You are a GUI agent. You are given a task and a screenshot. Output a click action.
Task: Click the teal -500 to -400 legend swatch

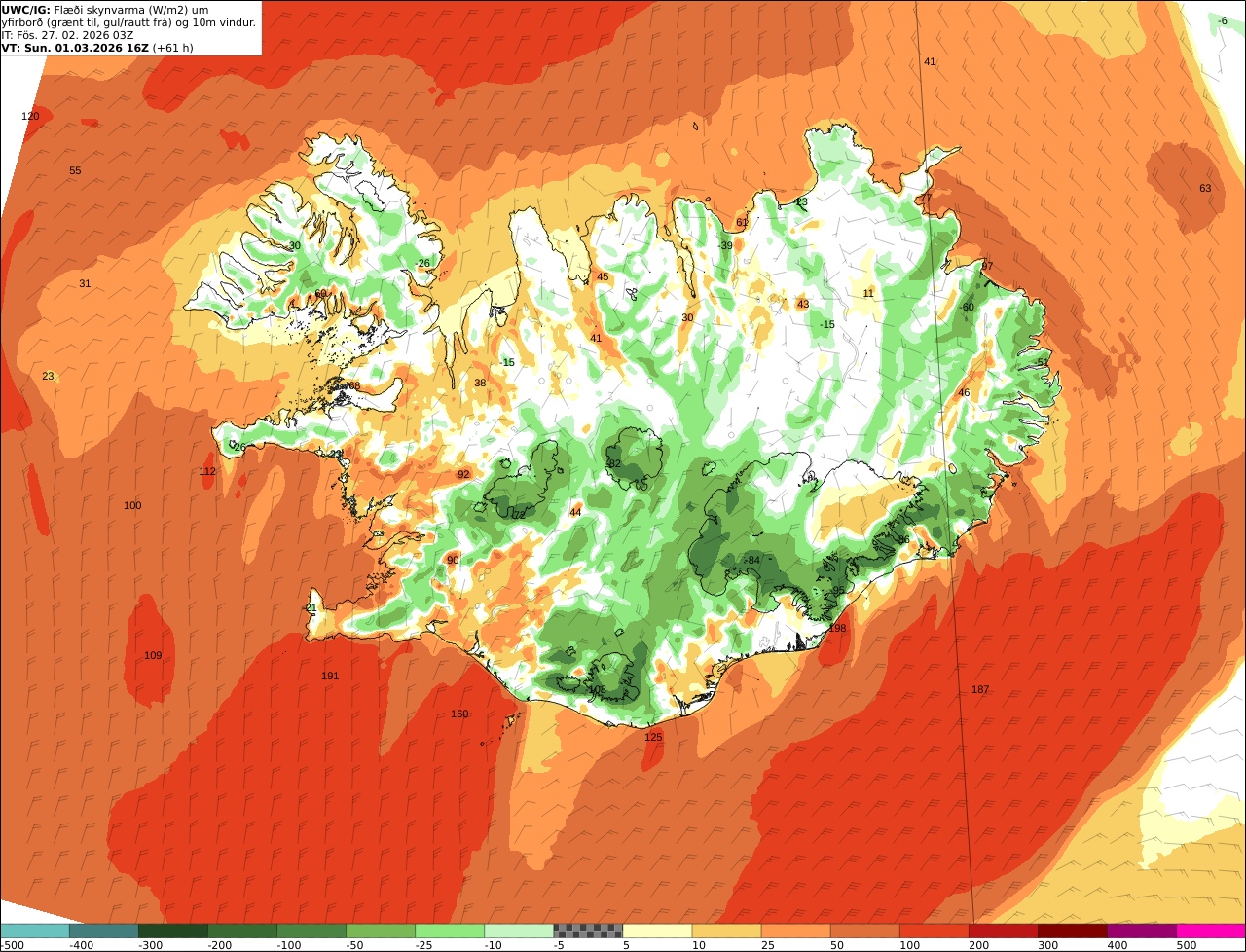click(x=34, y=931)
